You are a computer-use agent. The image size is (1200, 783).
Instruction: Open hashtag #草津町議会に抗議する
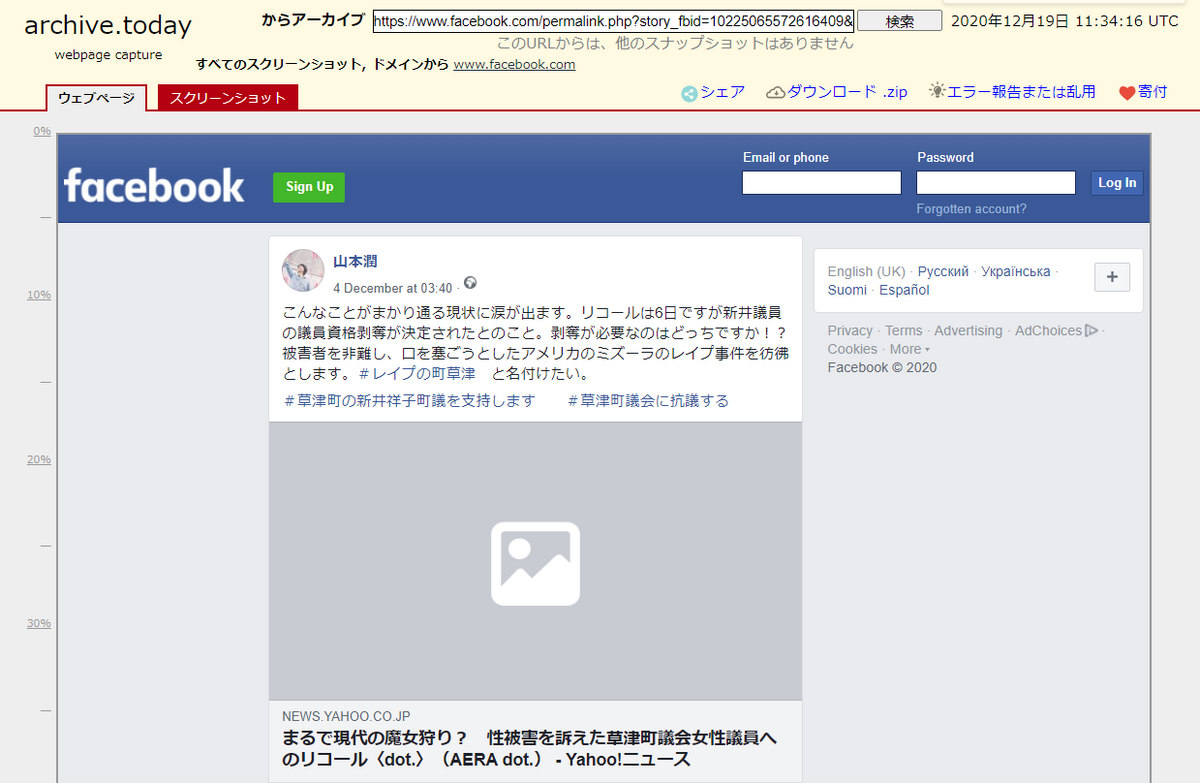point(648,400)
